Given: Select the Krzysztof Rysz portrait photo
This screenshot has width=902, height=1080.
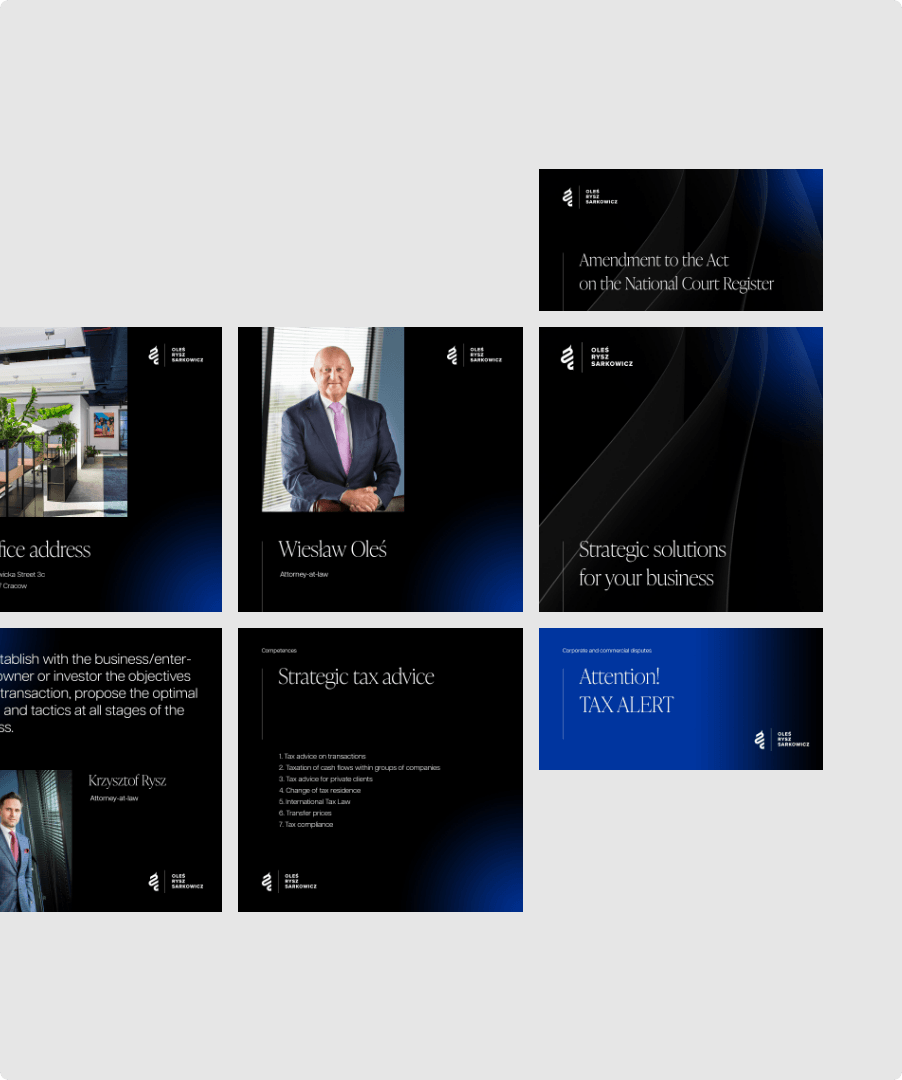Looking at the screenshot, I should click(35, 840).
